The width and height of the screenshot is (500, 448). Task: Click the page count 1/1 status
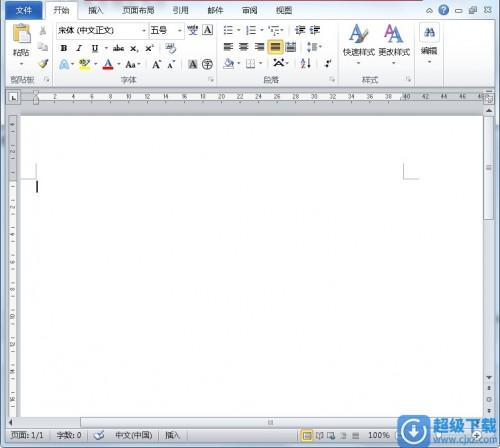click(x=27, y=435)
